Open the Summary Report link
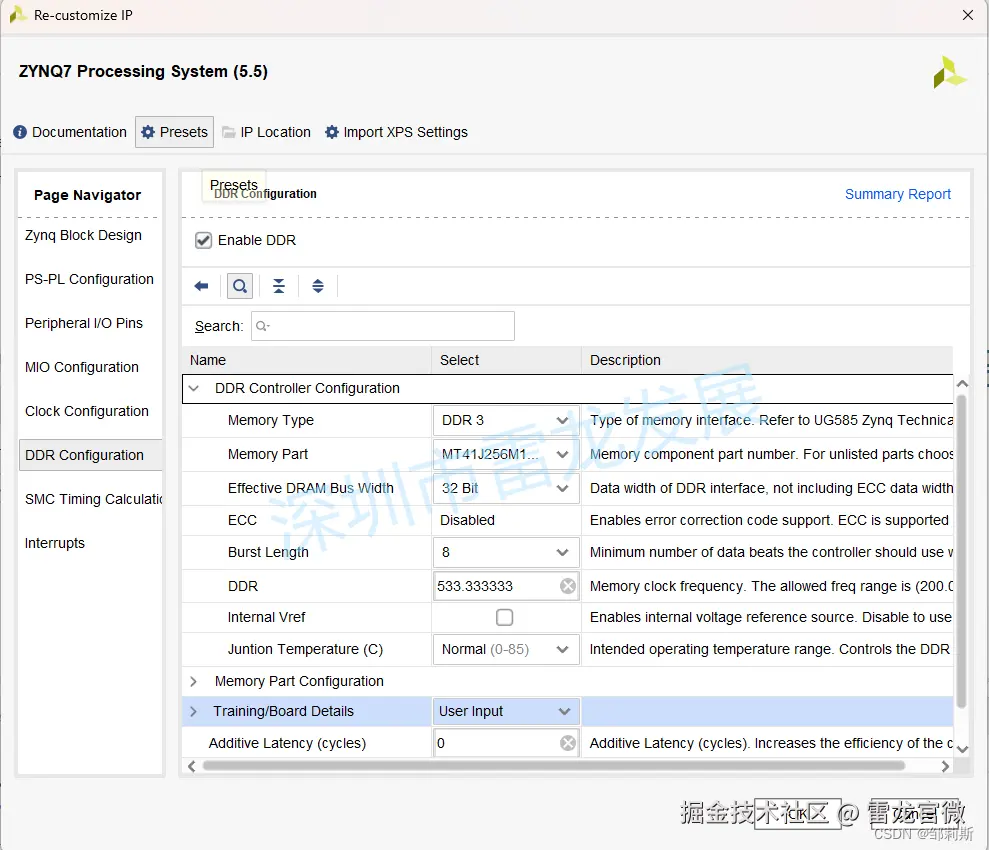 [898, 194]
